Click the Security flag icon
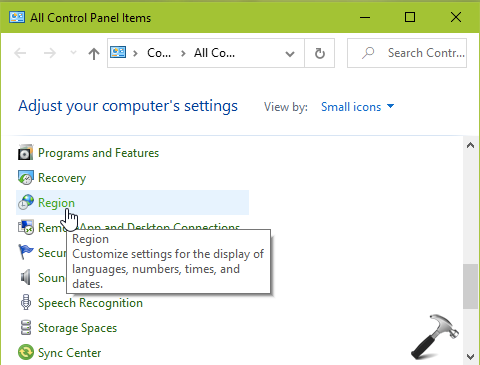Image resolution: width=480 pixels, height=365 pixels. (26, 252)
